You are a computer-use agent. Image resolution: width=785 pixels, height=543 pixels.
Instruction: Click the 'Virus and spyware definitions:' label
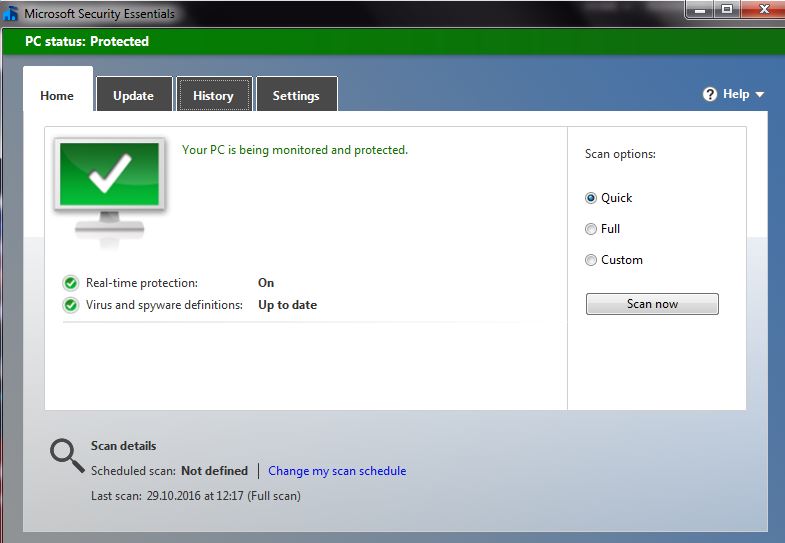164,305
